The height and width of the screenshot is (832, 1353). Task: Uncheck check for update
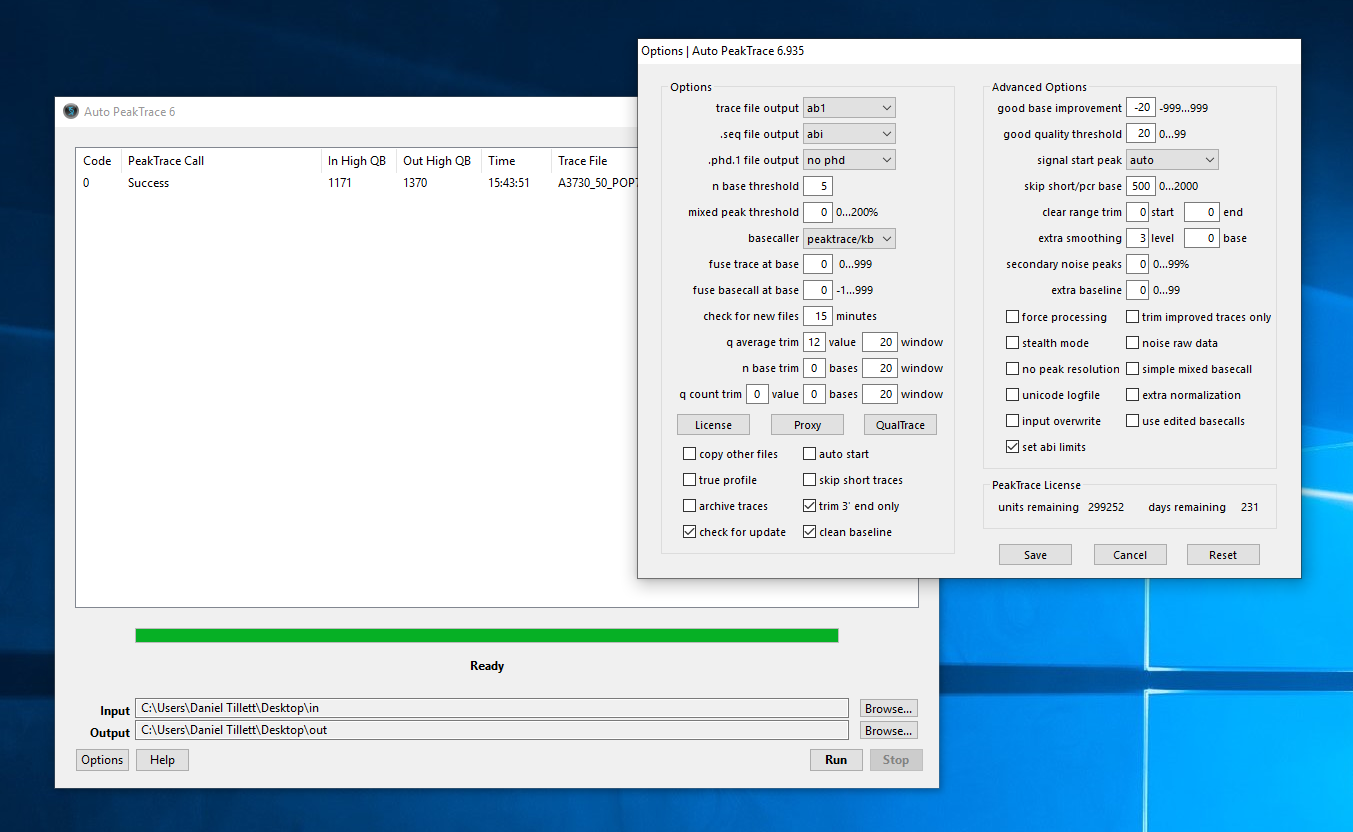coord(689,532)
